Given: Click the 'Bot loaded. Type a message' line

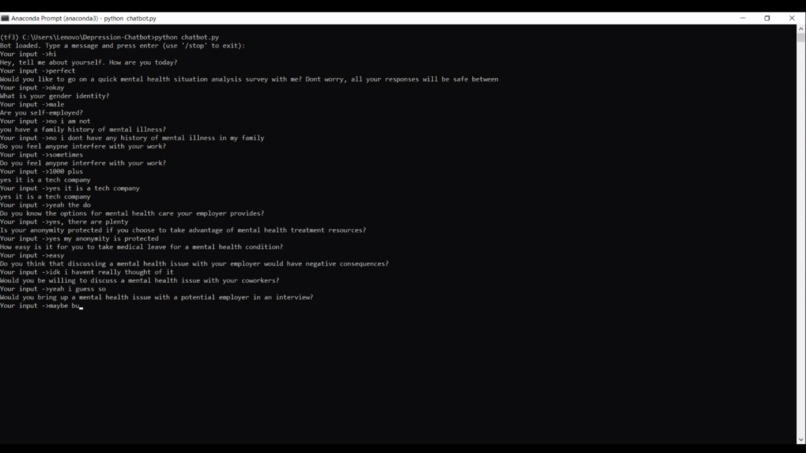Looking at the screenshot, I should (123, 46).
